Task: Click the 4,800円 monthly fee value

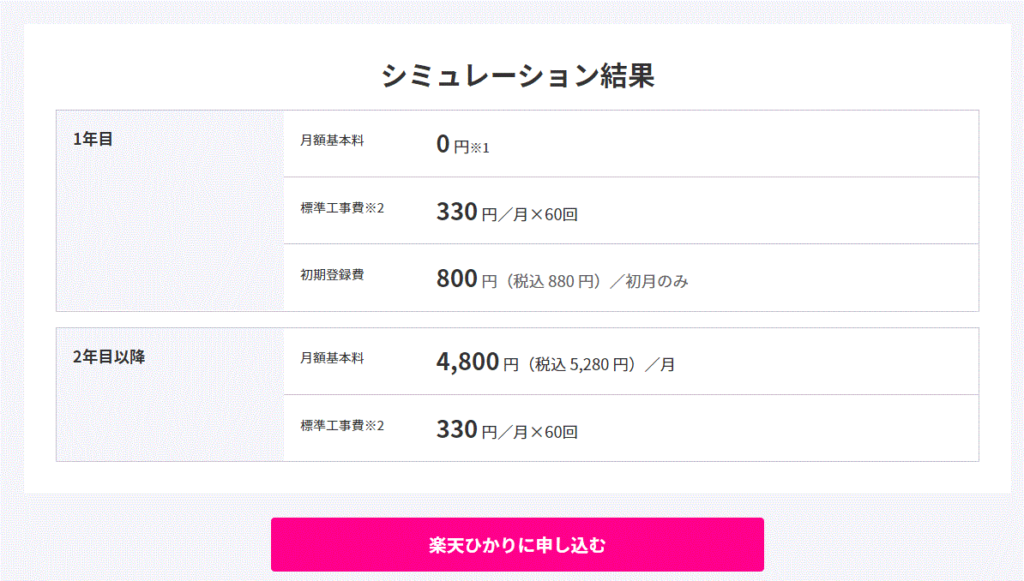Action: pyautogui.click(x=477, y=362)
